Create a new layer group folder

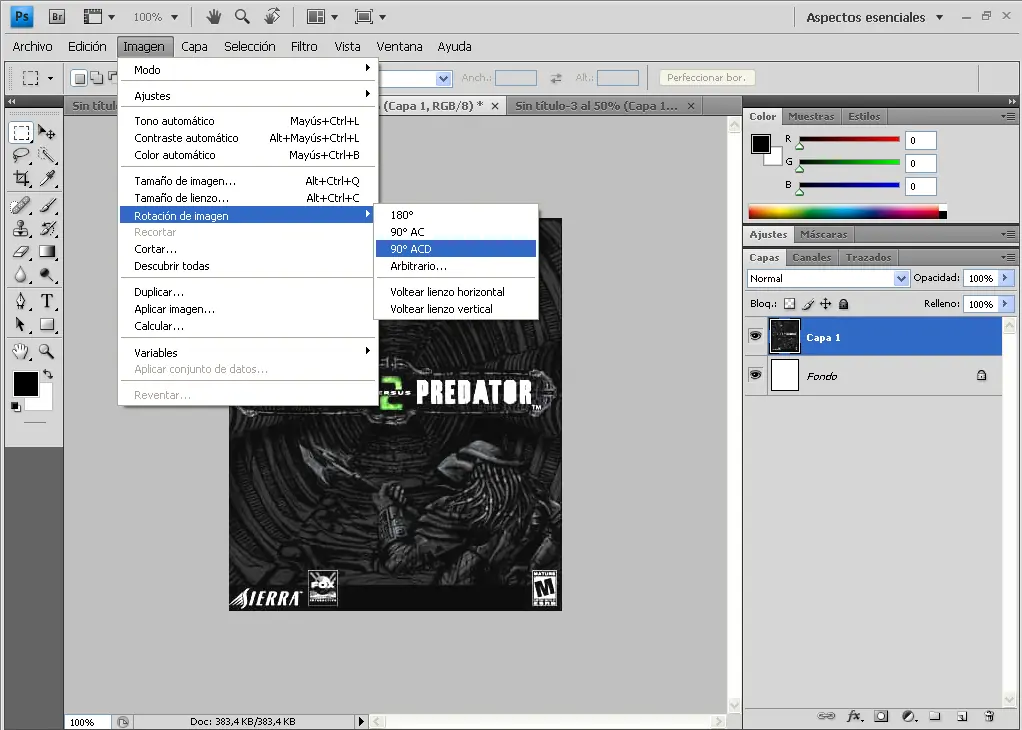pyautogui.click(x=935, y=716)
